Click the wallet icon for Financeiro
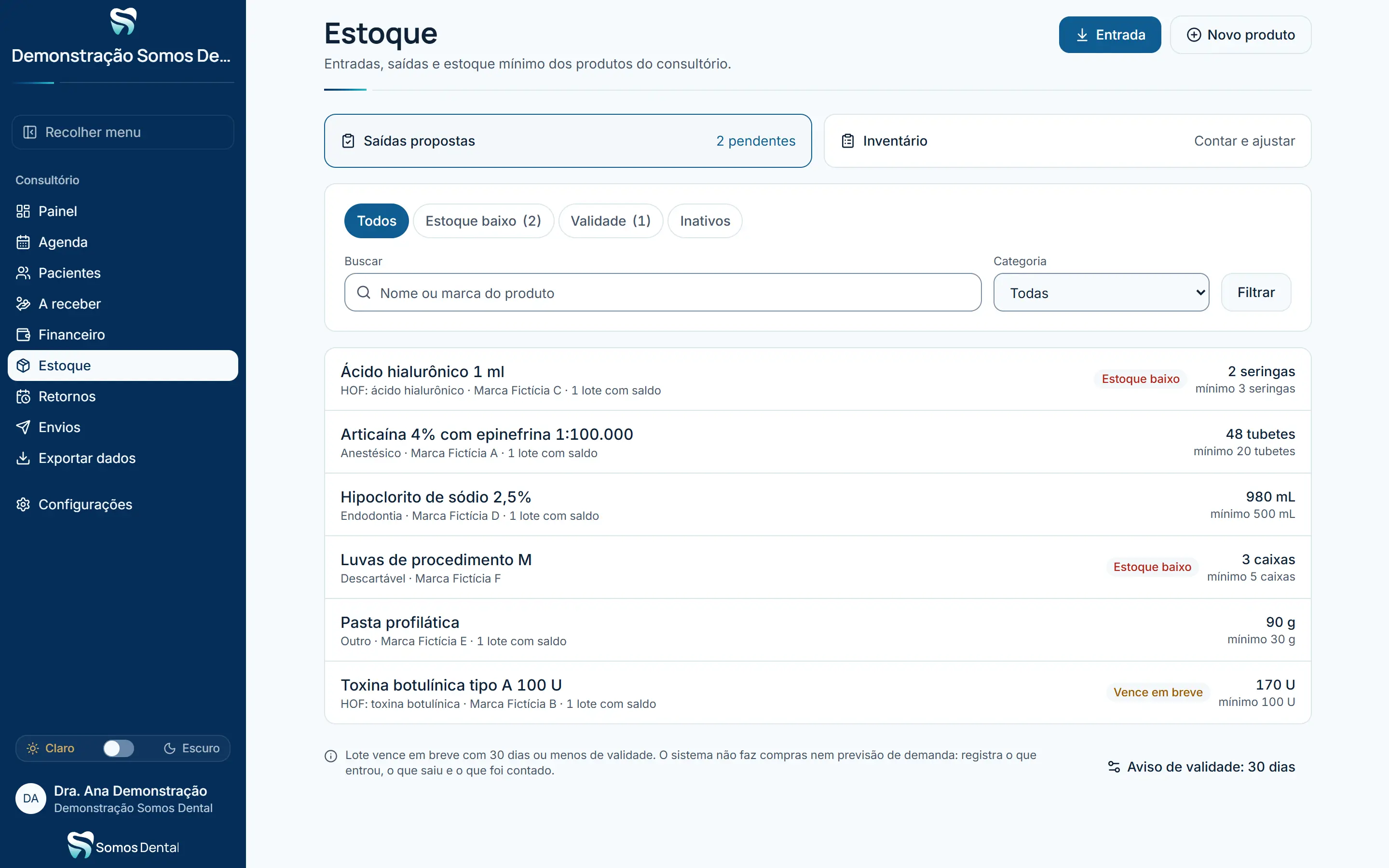Image resolution: width=1389 pixels, height=868 pixels. [x=23, y=335]
